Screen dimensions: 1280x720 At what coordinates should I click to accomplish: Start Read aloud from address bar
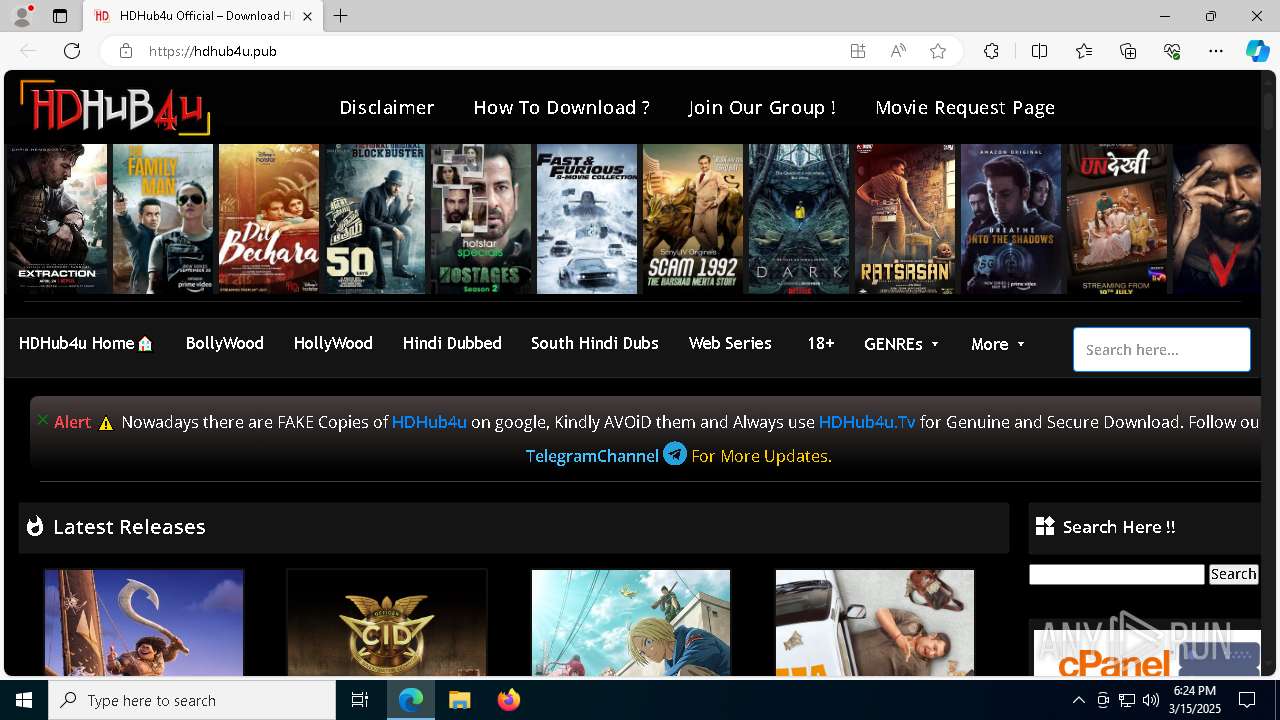898,51
